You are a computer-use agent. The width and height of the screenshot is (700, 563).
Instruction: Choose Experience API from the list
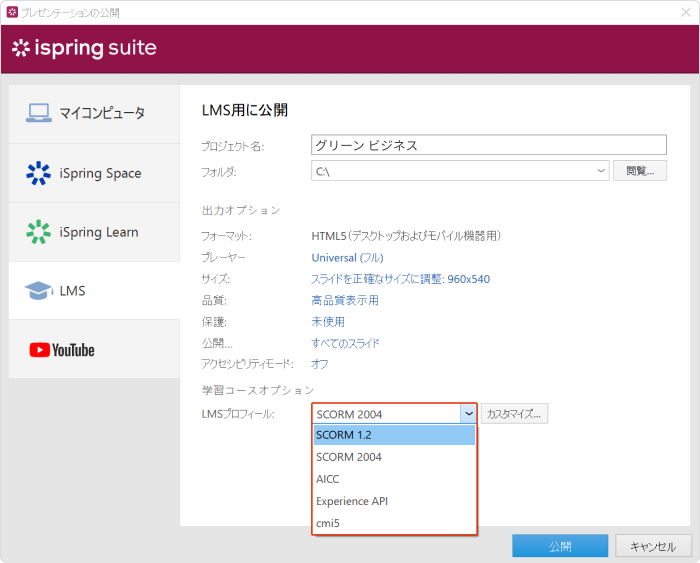[x=394, y=501]
